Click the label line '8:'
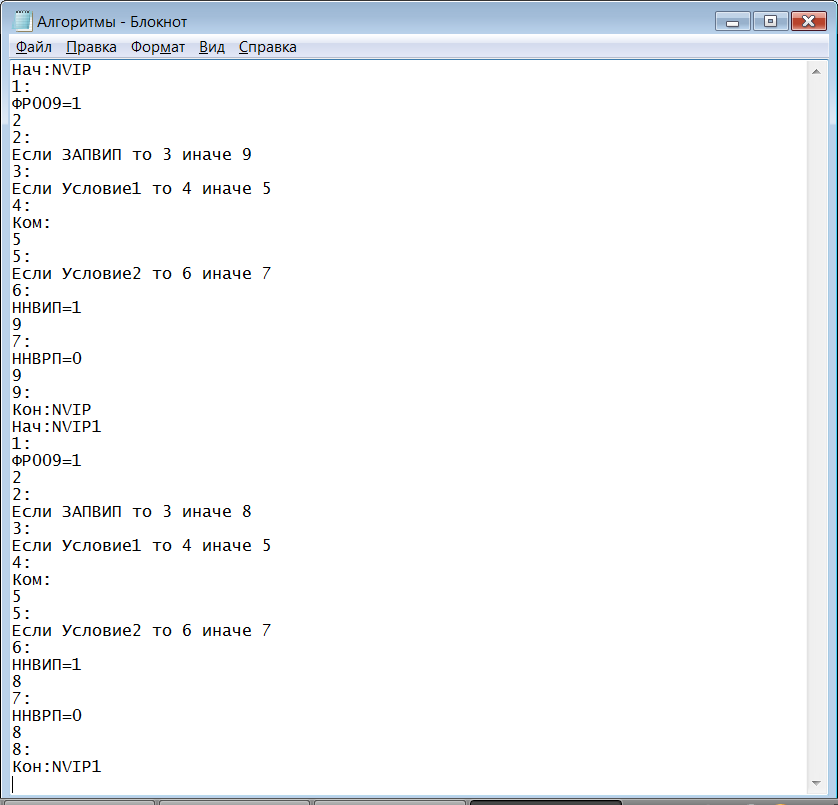Screen dimensions: 838x805 pyautogui.click(x=21, y=749)
